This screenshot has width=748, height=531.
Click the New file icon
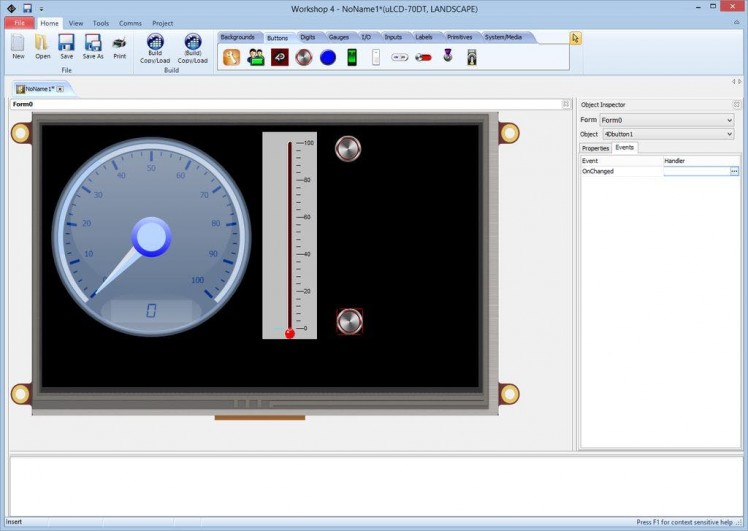click(x=18, y=44)
